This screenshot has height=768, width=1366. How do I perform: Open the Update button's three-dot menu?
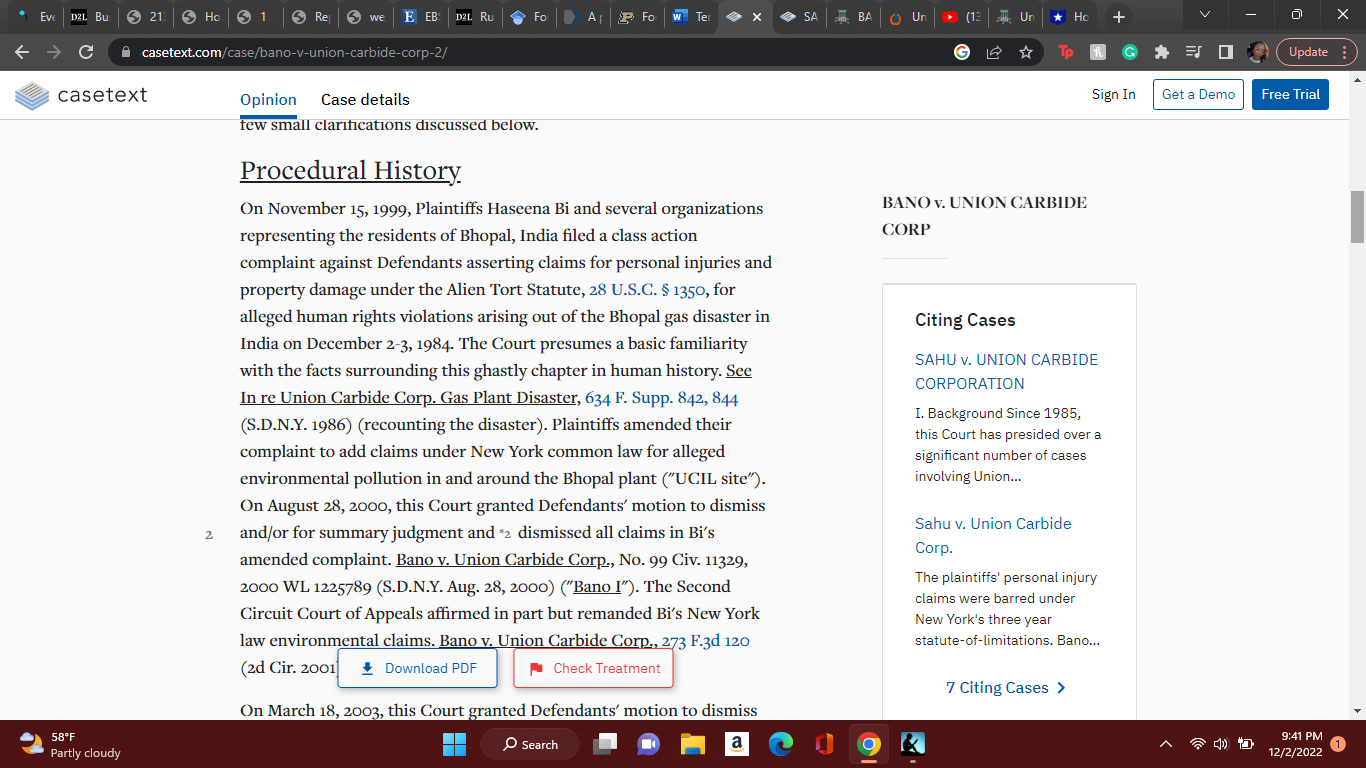tap(1343, 52)
